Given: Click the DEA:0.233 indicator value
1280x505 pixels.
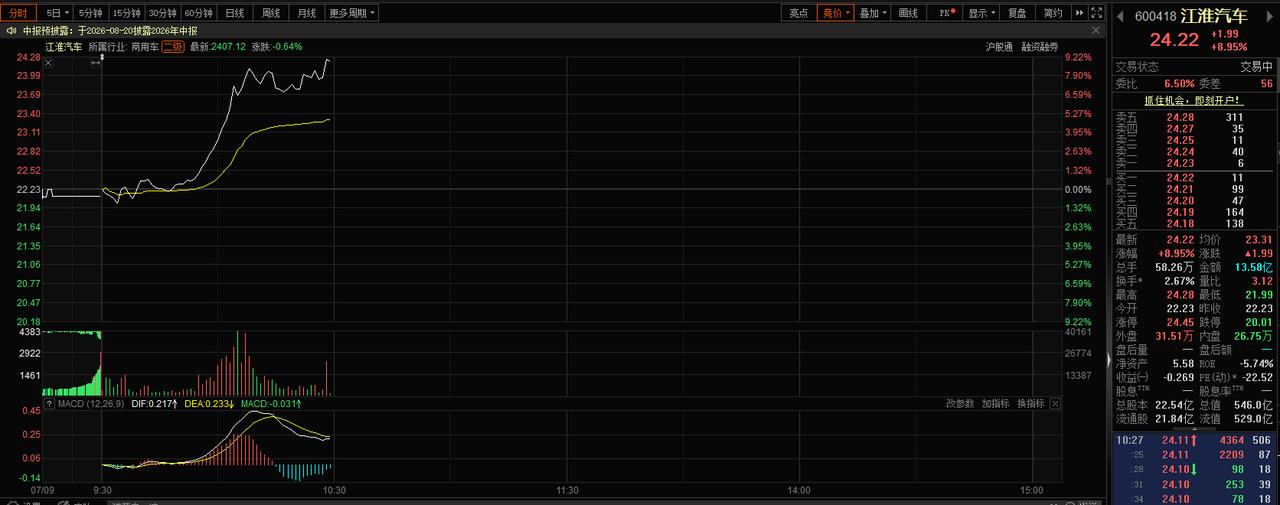Looking at the screenshot, I should pyautogui.click(x=210, y=404).
